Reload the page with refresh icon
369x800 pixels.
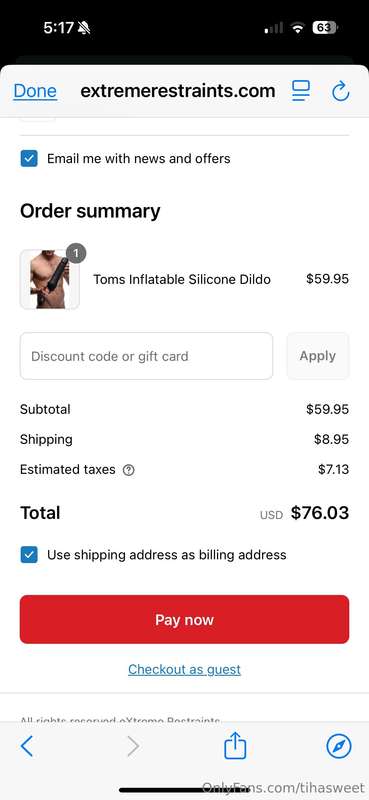coord(340,91)
